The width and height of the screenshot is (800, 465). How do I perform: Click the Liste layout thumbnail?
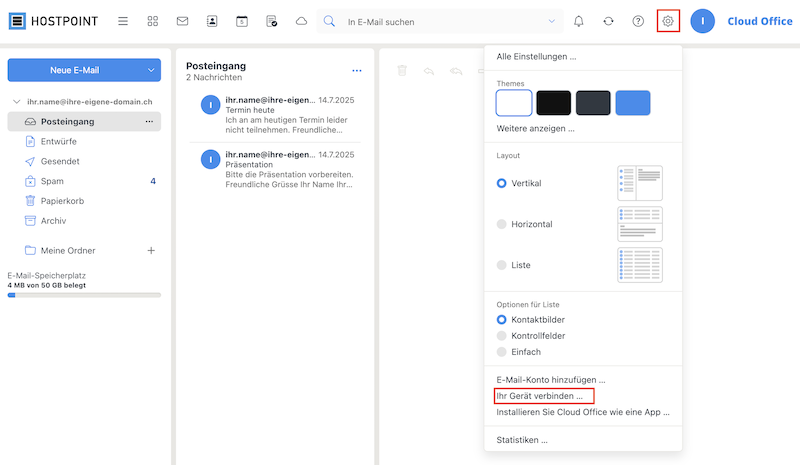(x=640, y=265)
